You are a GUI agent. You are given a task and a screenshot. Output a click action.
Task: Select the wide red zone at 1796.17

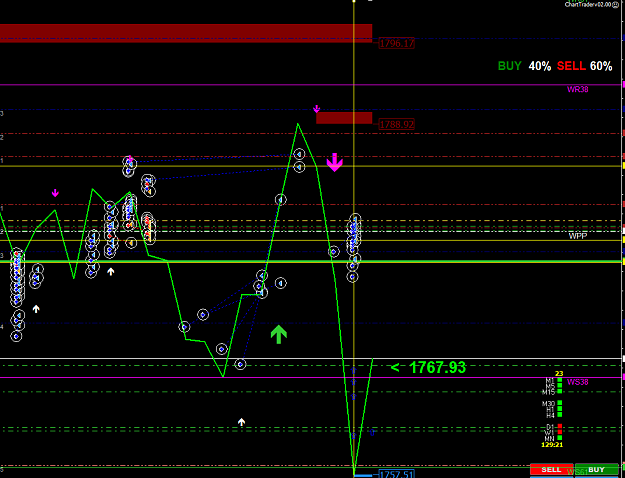pyautogui.click(x=186, y=33)
